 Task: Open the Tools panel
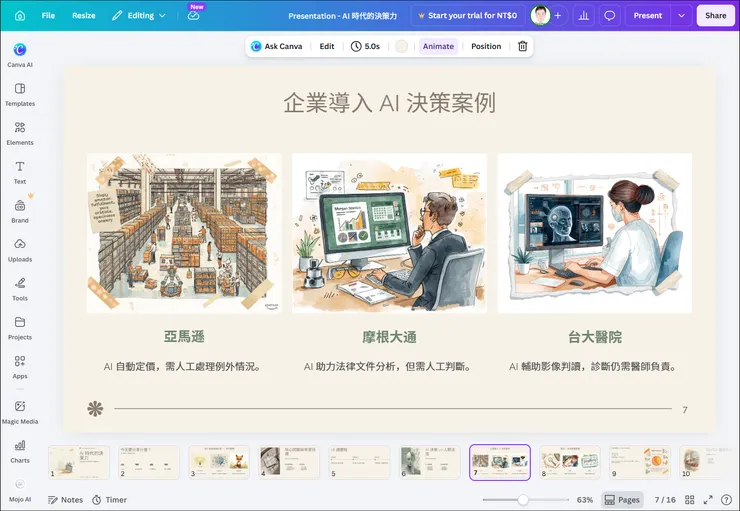tap(20, 289)
